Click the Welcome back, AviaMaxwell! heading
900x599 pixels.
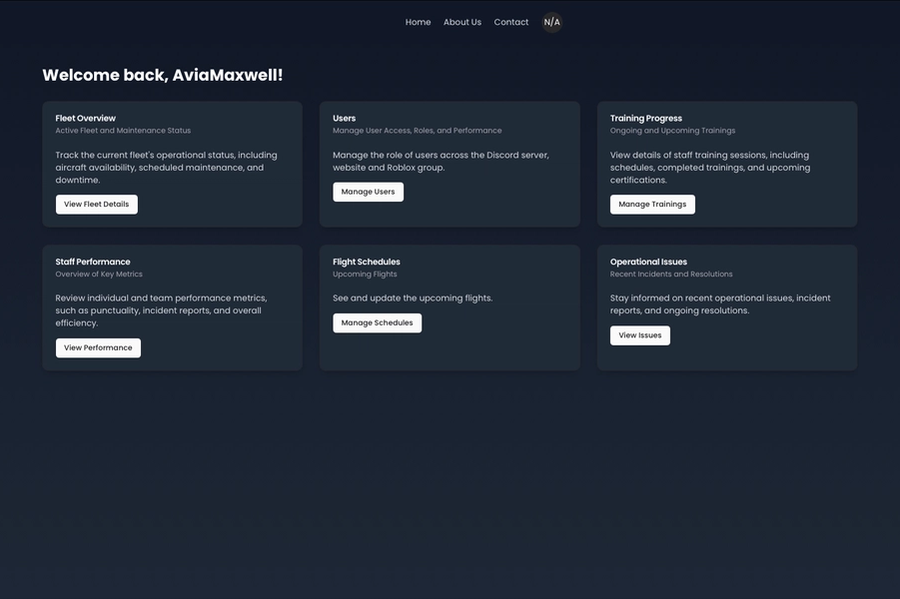[162, 75]
